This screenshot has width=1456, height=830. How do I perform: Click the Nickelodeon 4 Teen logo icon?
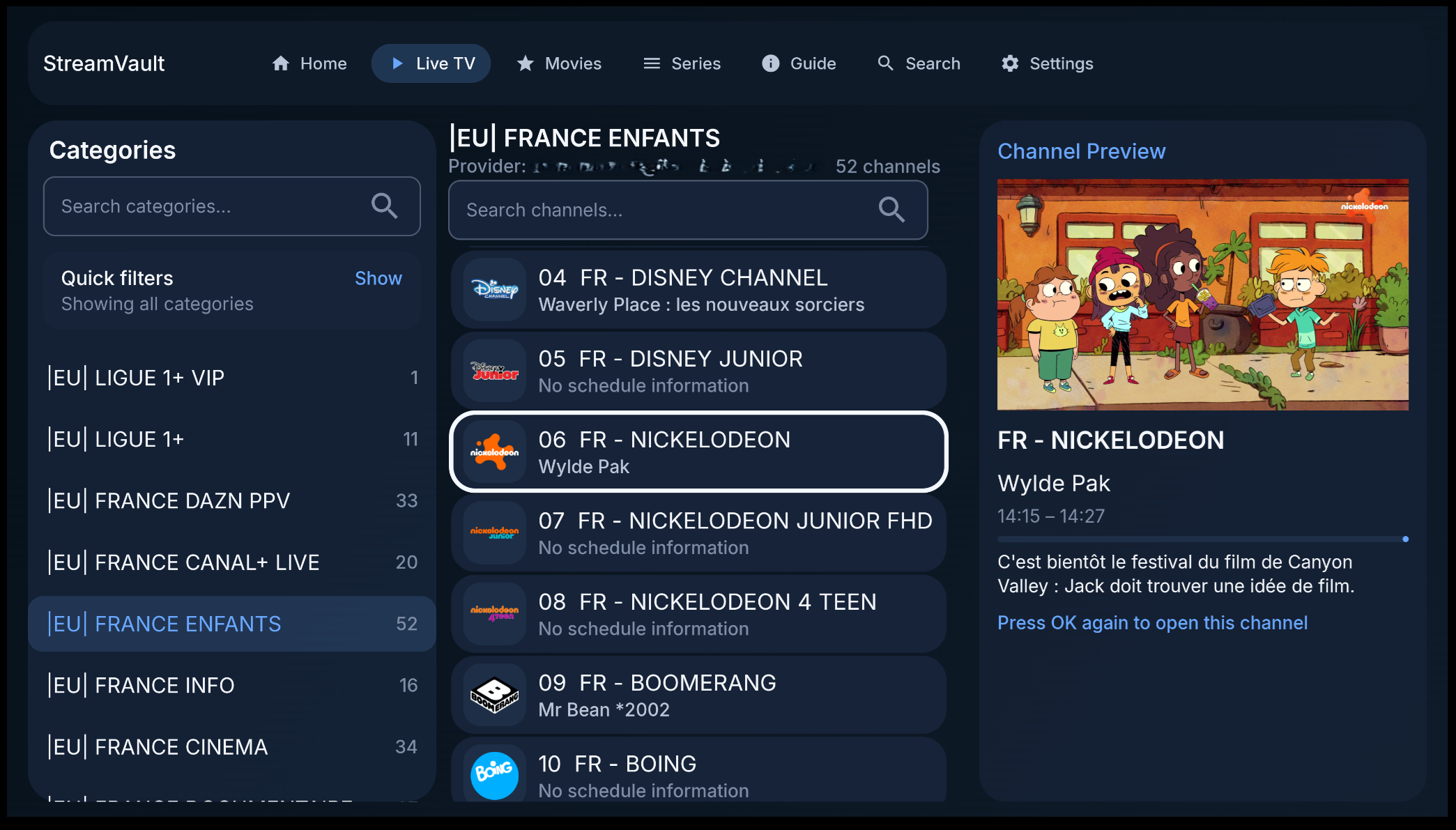[495, 613]
